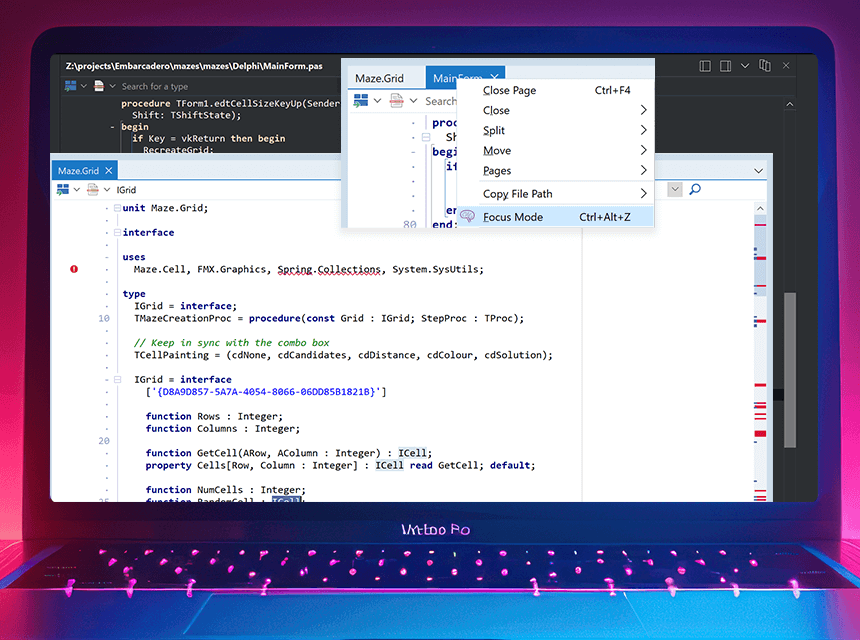860x640 pixels.
Task: Click the red error insight icon in the gutter
Action: point(73,268)
